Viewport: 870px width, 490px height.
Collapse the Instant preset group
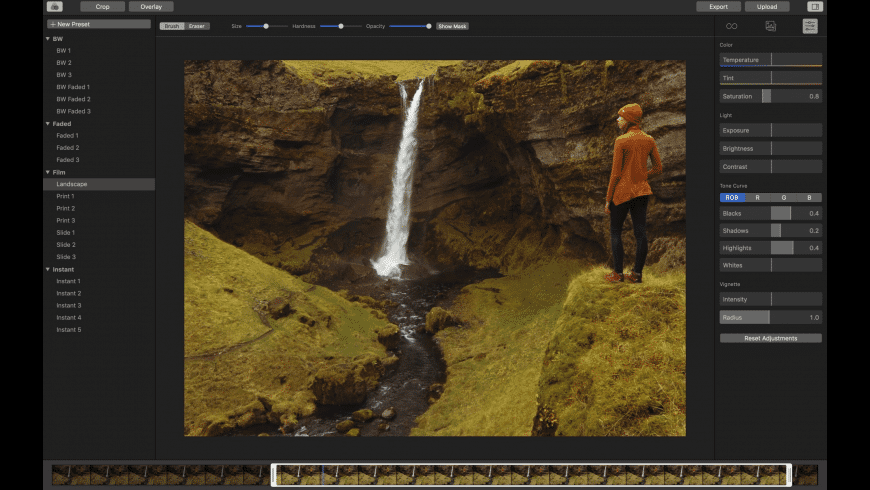(47, 269)
